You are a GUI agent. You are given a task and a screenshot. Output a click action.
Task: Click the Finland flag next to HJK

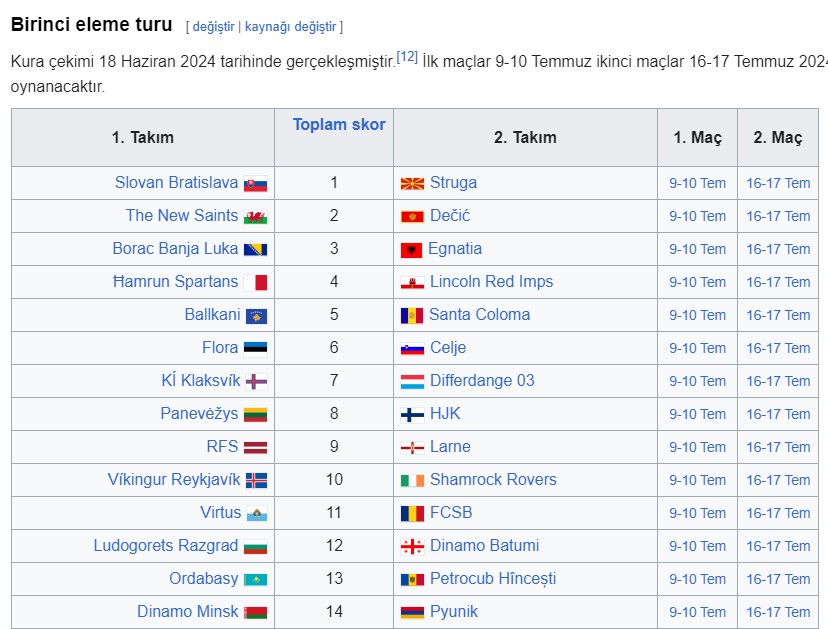click(412, 415)
